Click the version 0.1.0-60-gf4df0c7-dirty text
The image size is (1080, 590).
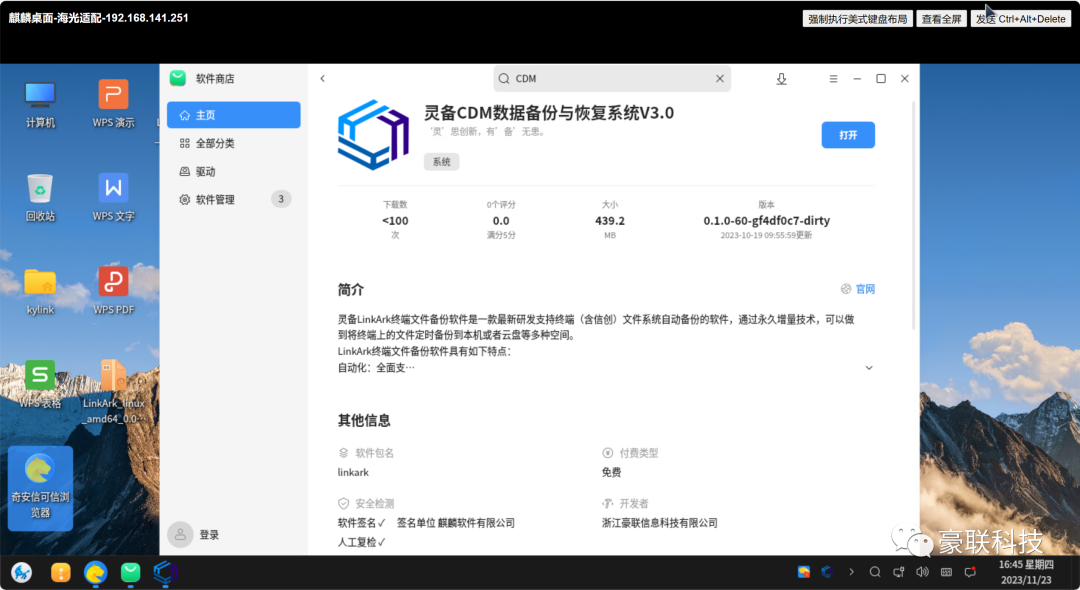[767, 221]
